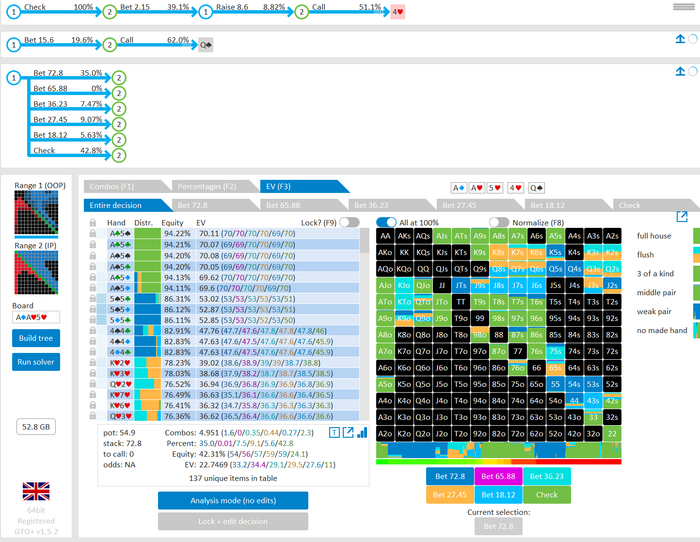The width and height of the screenshot is (700, 542).
Task: Open the hamburger menu at top right
Action: 683,7
